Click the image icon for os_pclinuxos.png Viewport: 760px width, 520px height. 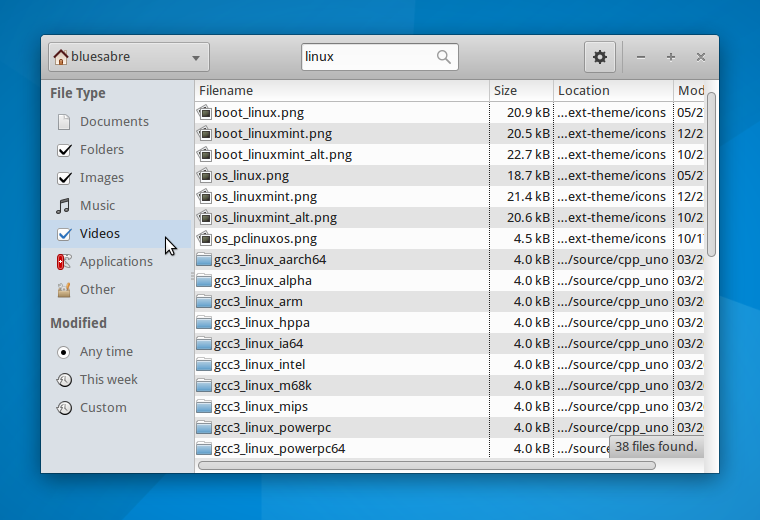[x=205, y=238]
